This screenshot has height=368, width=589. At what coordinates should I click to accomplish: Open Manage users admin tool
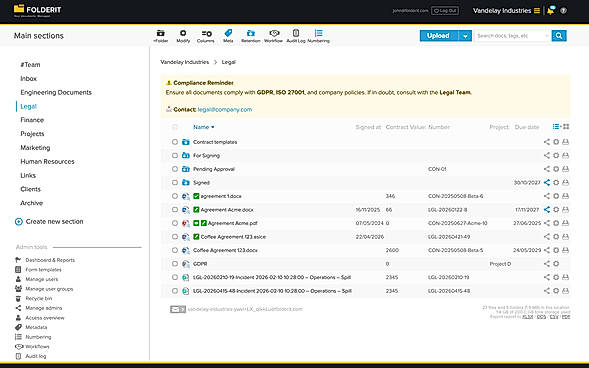(42, 279)
